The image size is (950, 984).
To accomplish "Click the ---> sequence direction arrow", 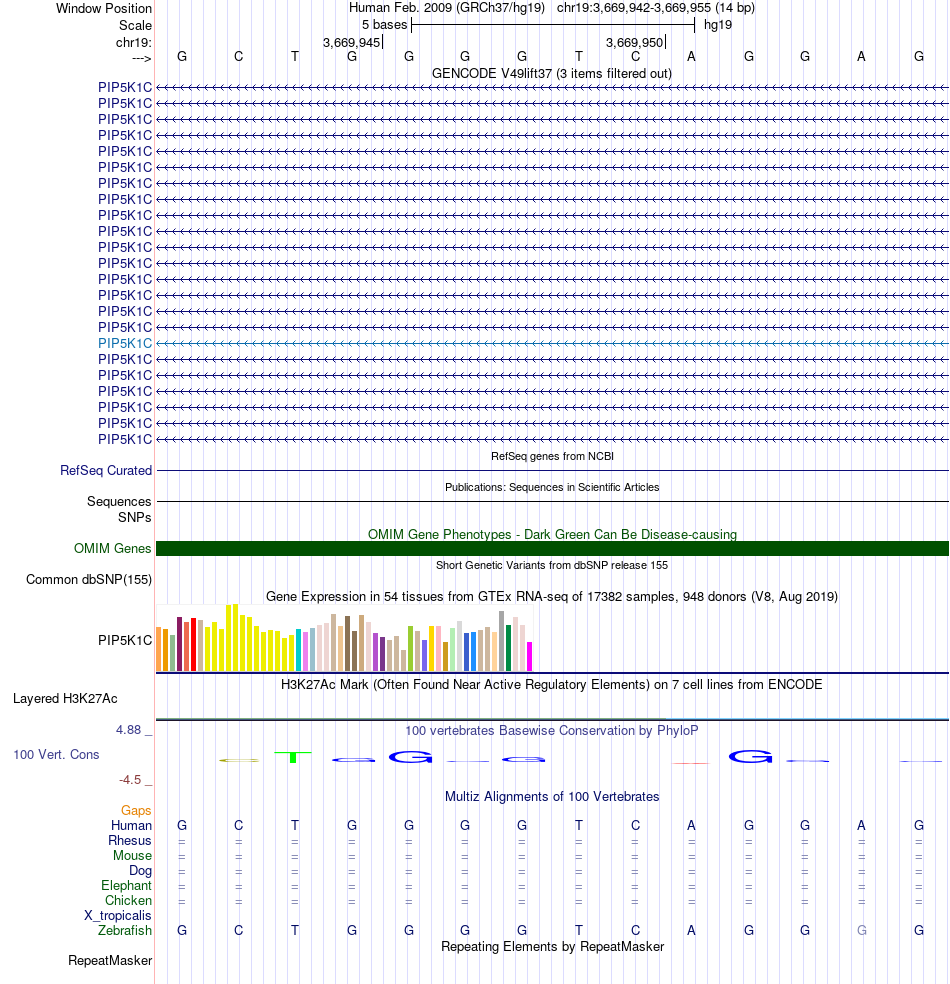I will pyautogui.click(x=142, y=58).
